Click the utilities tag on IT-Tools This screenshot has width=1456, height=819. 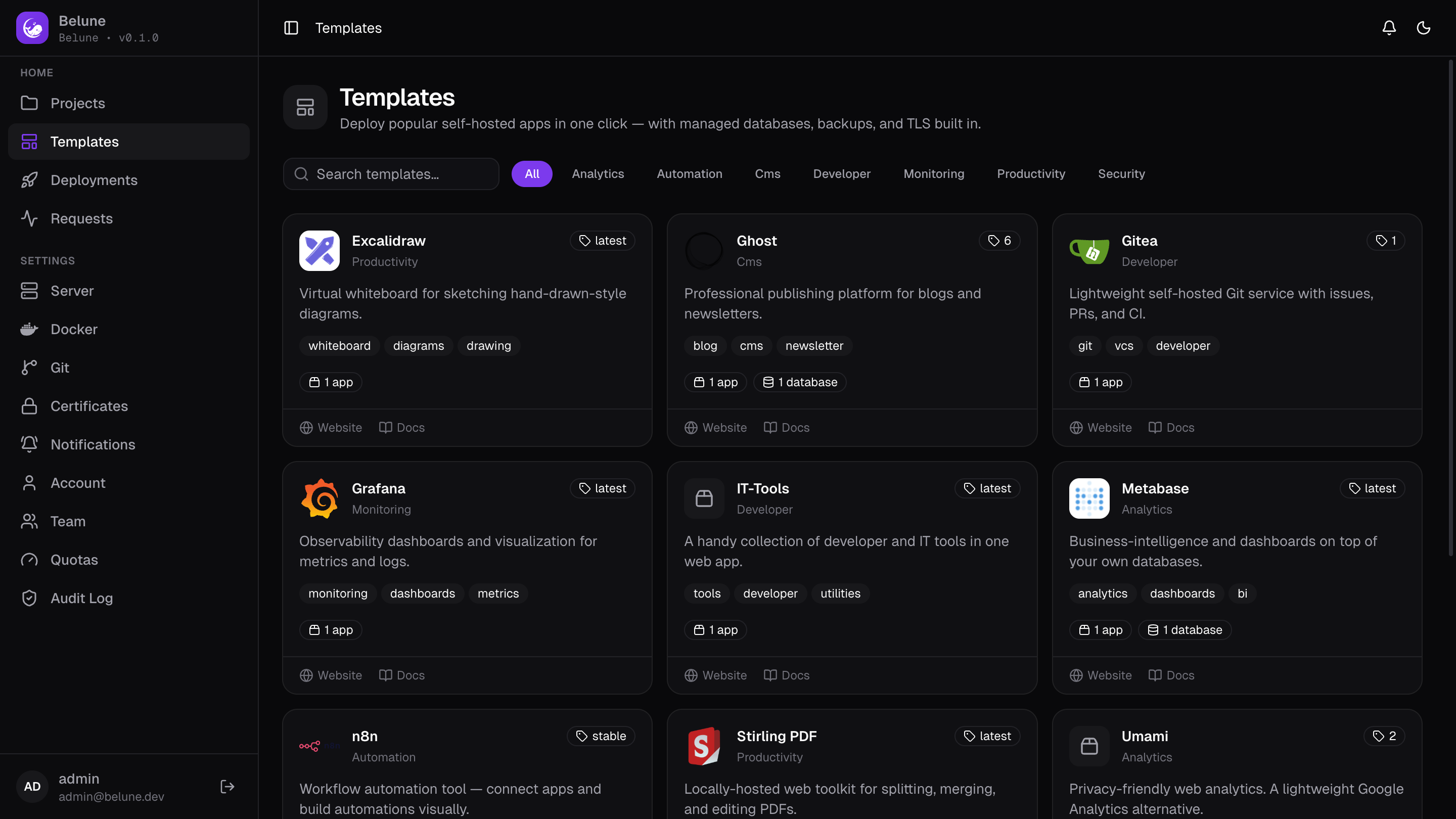click(840, 594)
